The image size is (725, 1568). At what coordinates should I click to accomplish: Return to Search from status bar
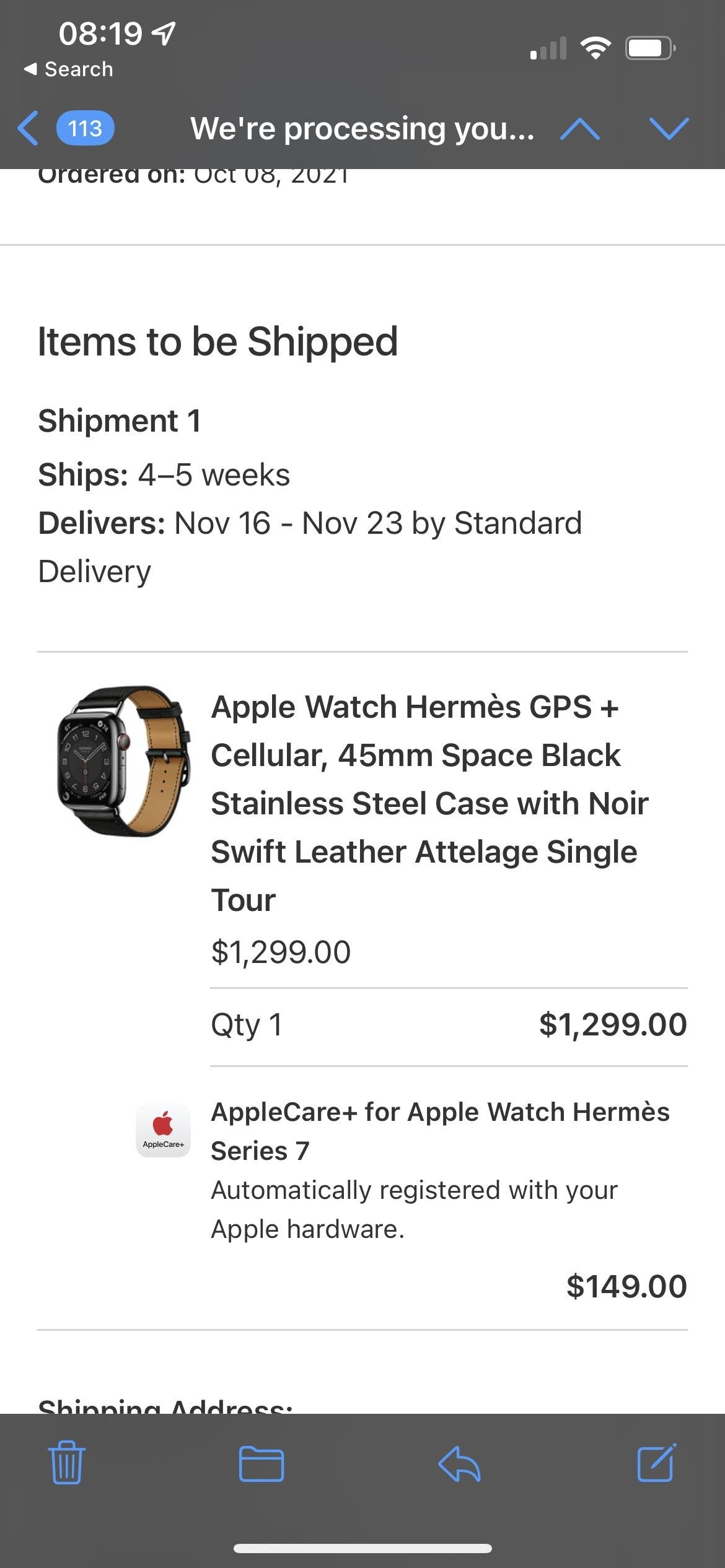[68, 69]
